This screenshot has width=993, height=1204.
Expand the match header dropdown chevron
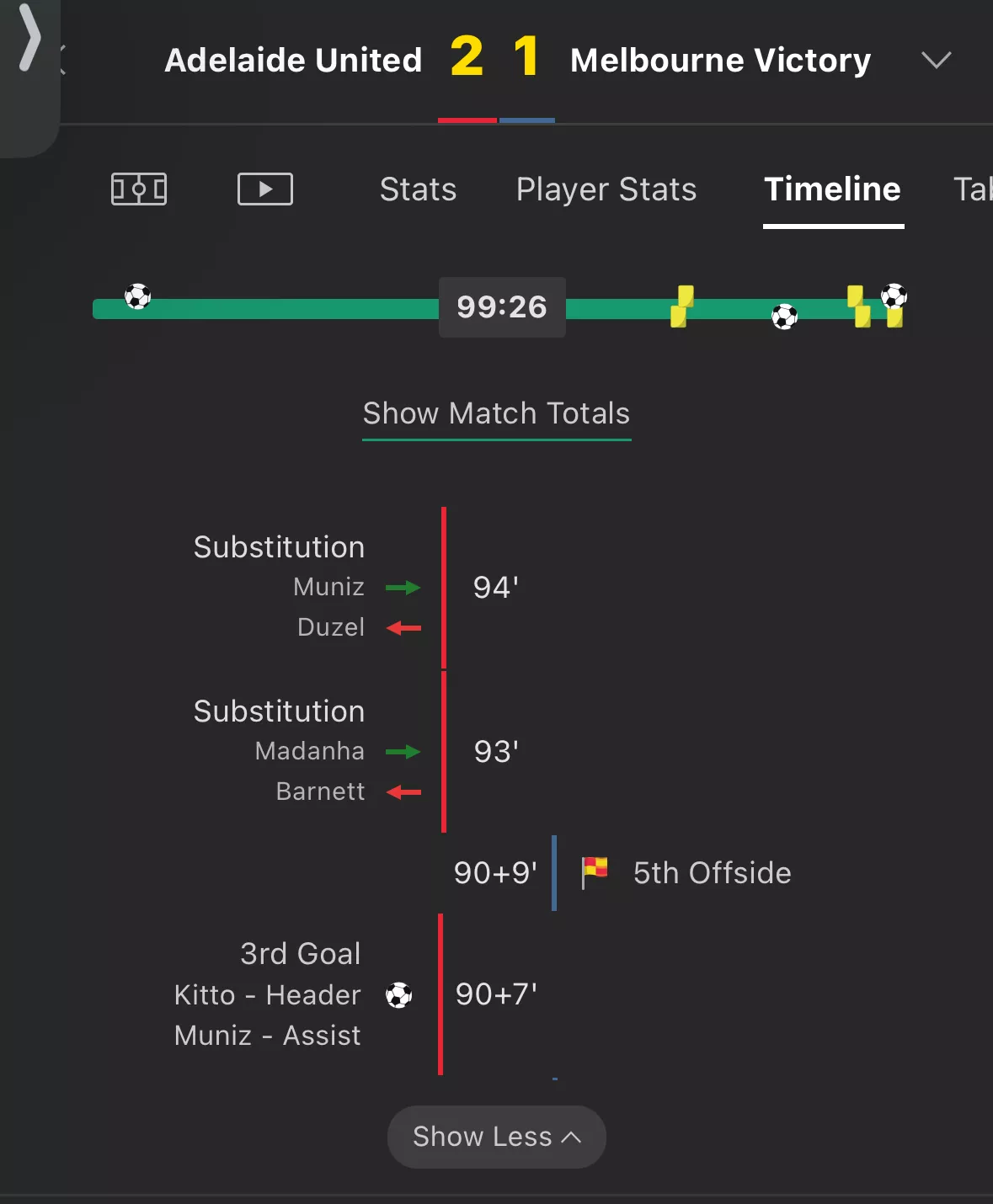[x=936, y=61]
